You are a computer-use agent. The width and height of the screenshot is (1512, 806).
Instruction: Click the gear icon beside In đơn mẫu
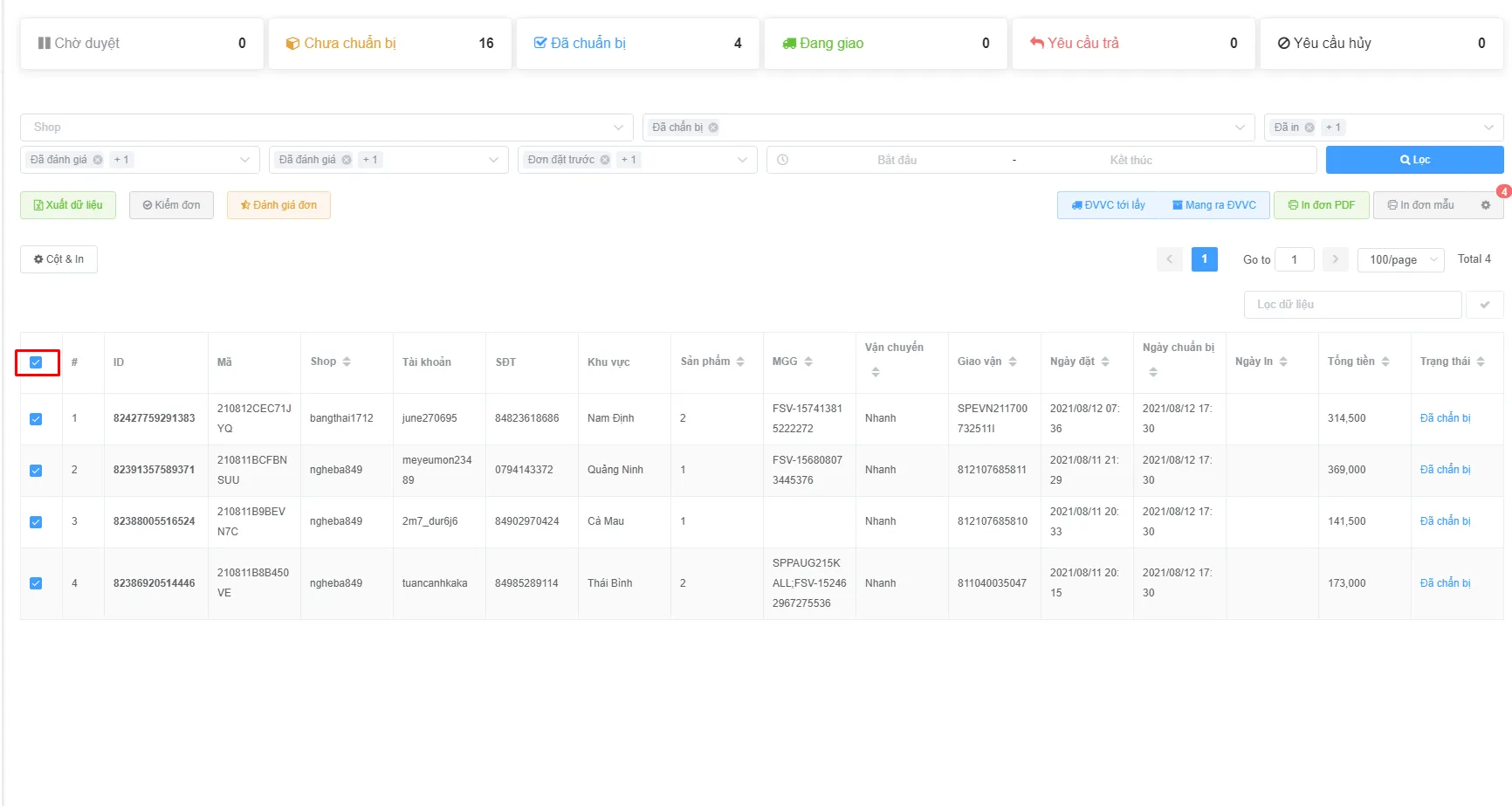pyautogui.click(x=1486, y=205)
